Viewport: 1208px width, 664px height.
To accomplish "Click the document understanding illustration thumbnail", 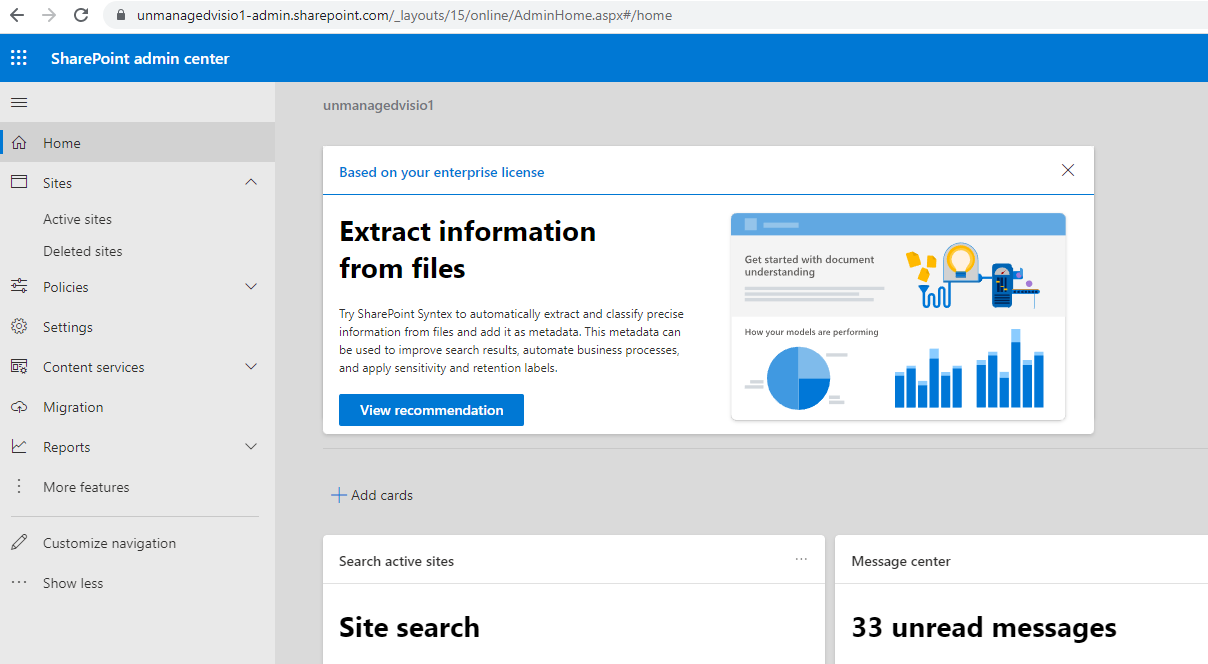I will [x=898, y=316].
